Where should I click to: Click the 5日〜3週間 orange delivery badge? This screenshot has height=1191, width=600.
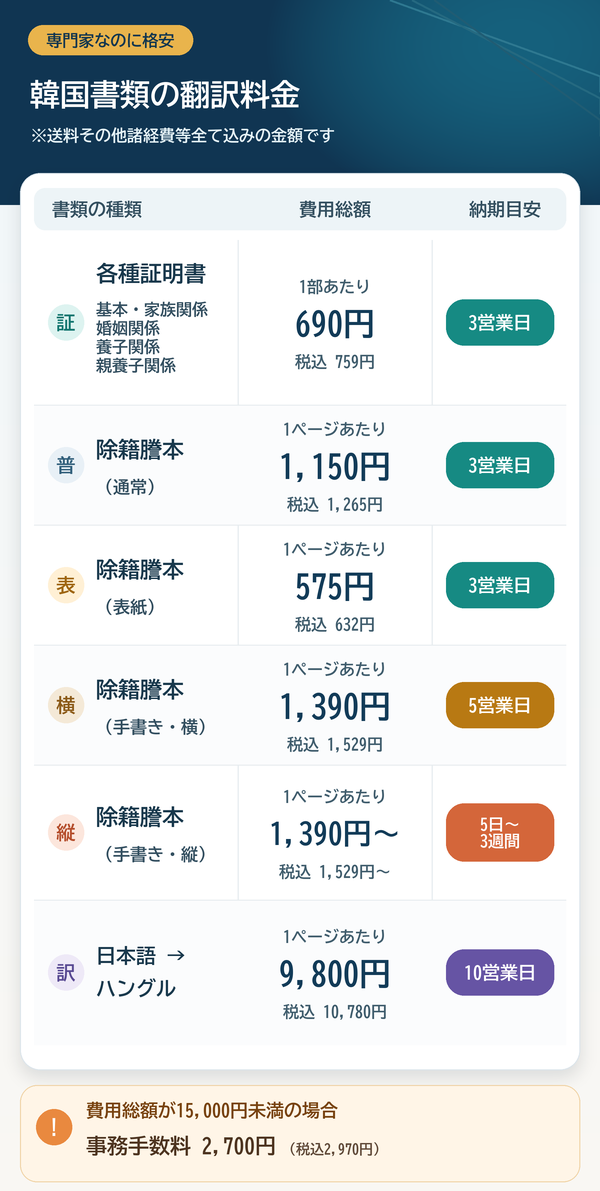click(x=500, y=832)
